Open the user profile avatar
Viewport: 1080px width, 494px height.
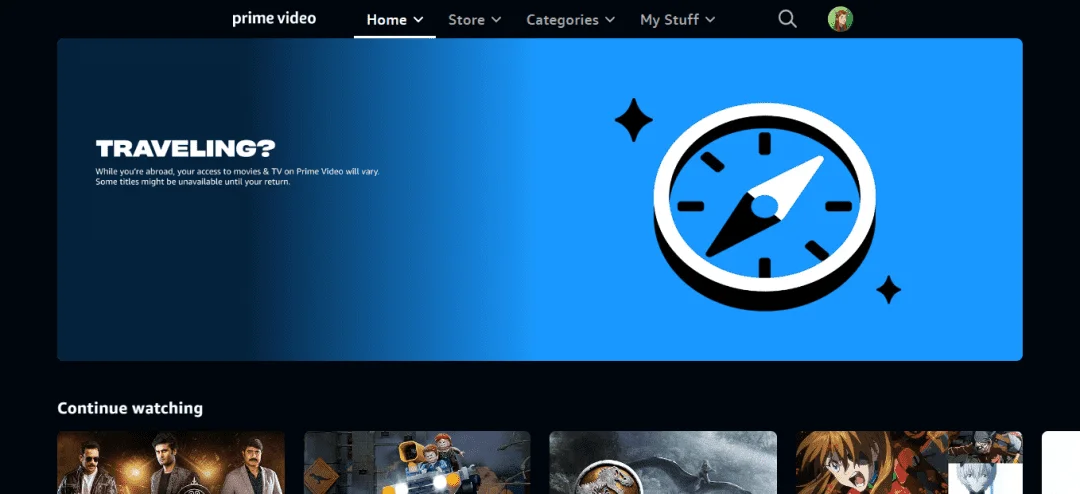(840, 19)
